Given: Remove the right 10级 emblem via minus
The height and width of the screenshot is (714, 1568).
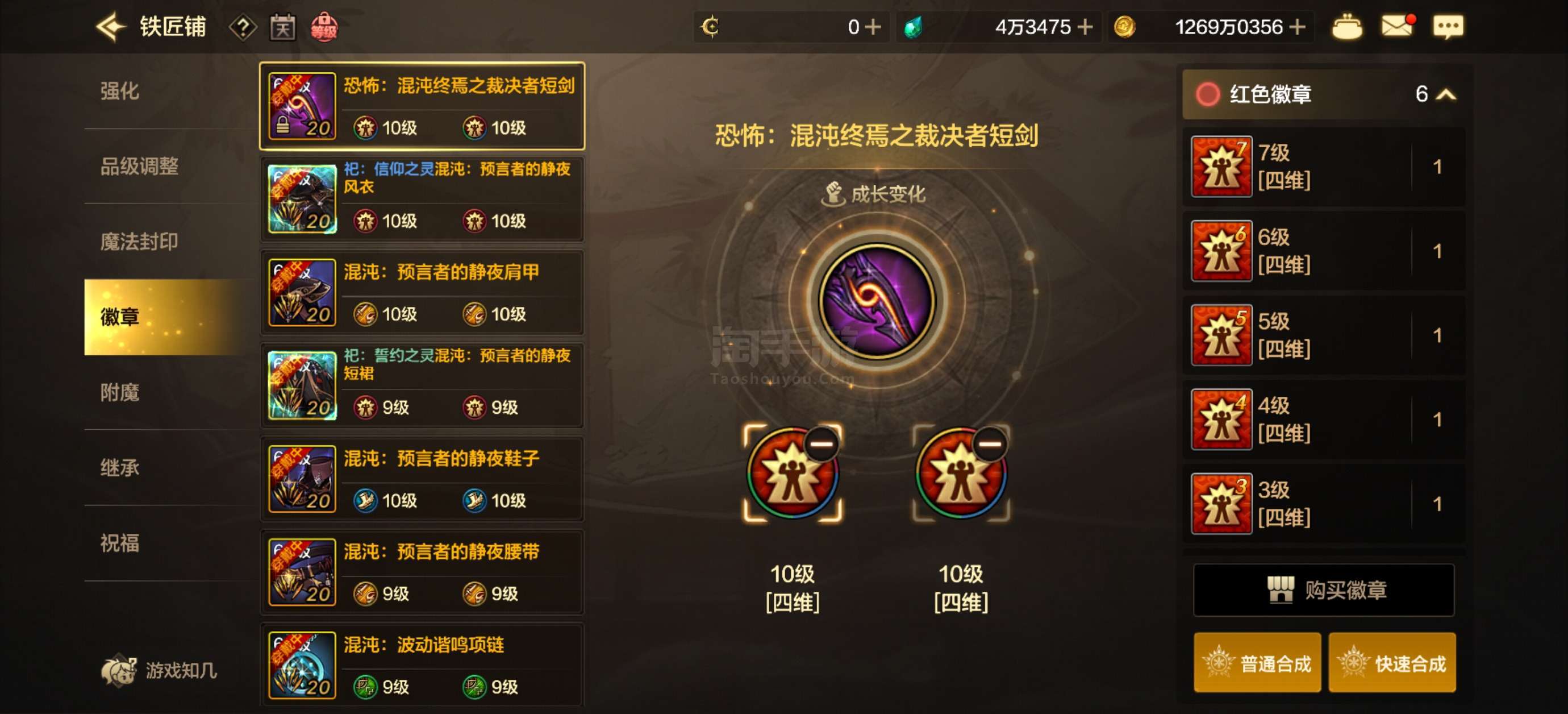Looking at the screenshot, I should (990, 443).
